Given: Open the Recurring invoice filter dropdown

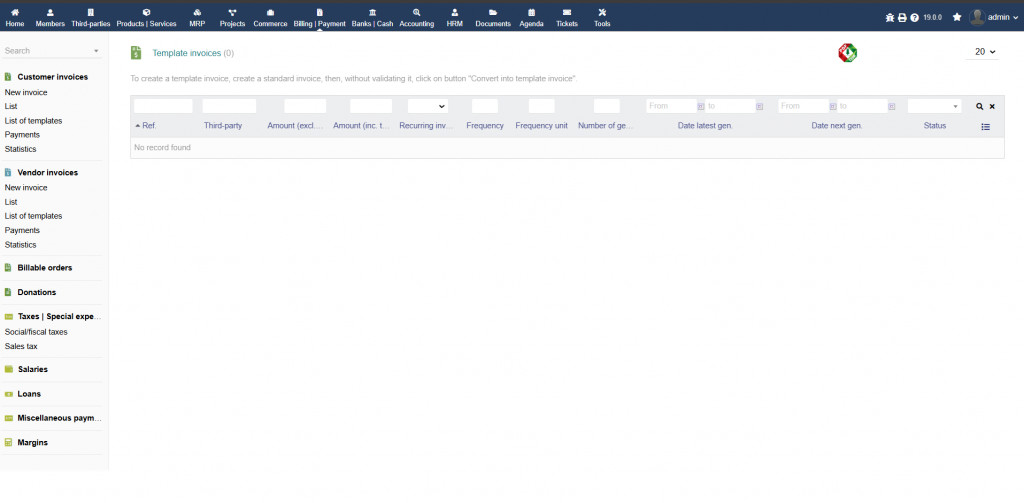Looking at the screenshot, I should tap(428, 106).
